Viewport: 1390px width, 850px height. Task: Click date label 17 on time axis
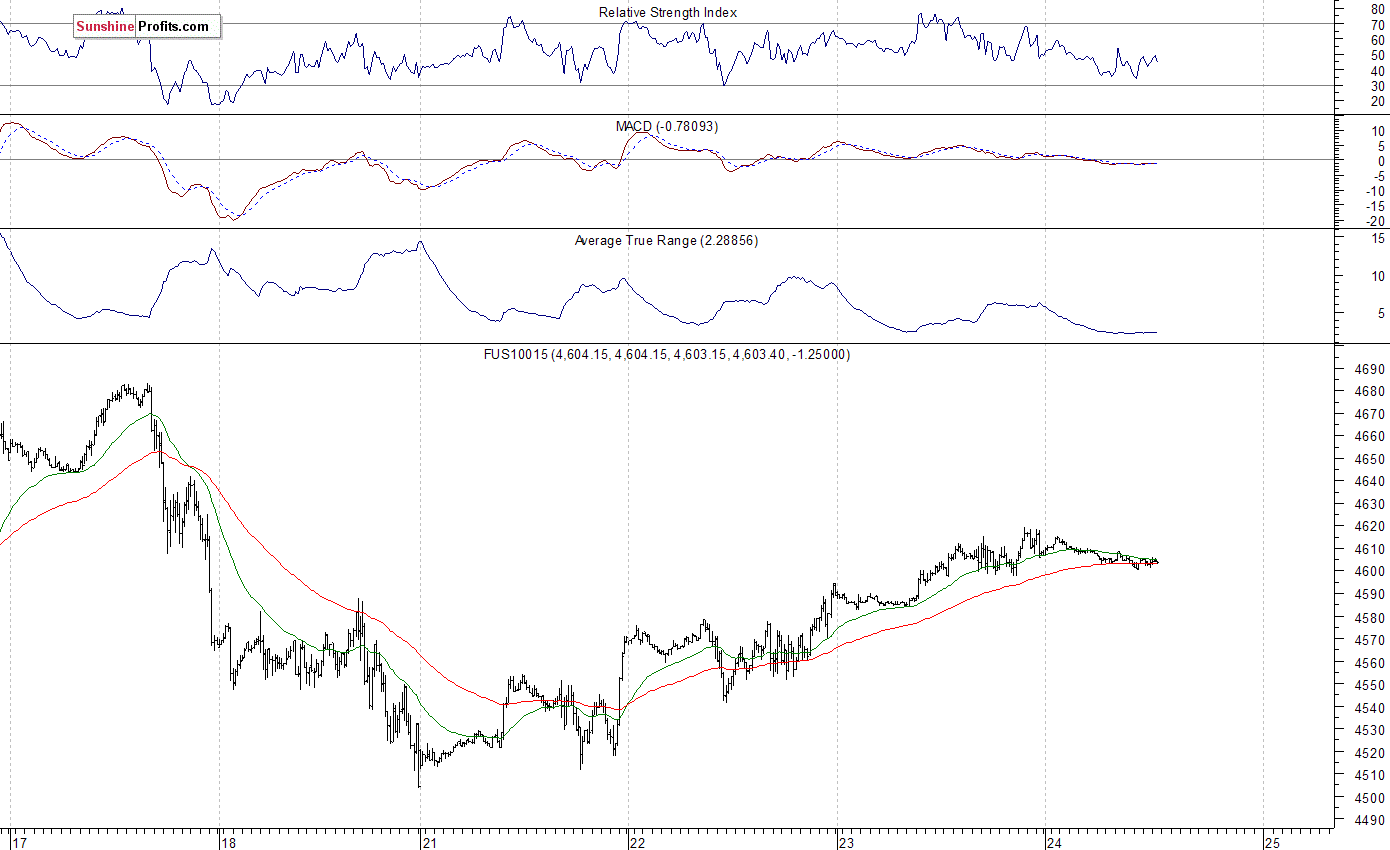pyautogui.click(x=20, y=842)
